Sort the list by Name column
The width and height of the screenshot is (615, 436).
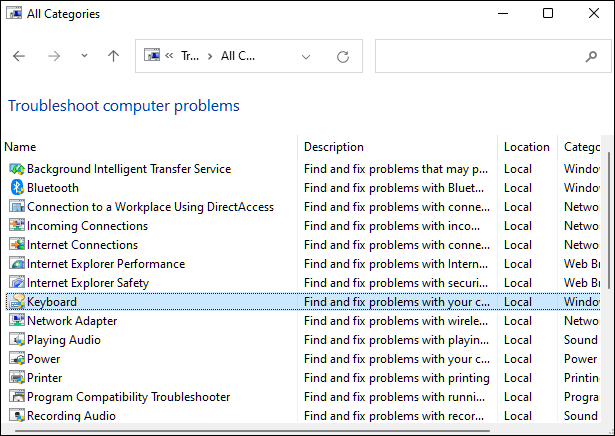[x=150, y=147]
